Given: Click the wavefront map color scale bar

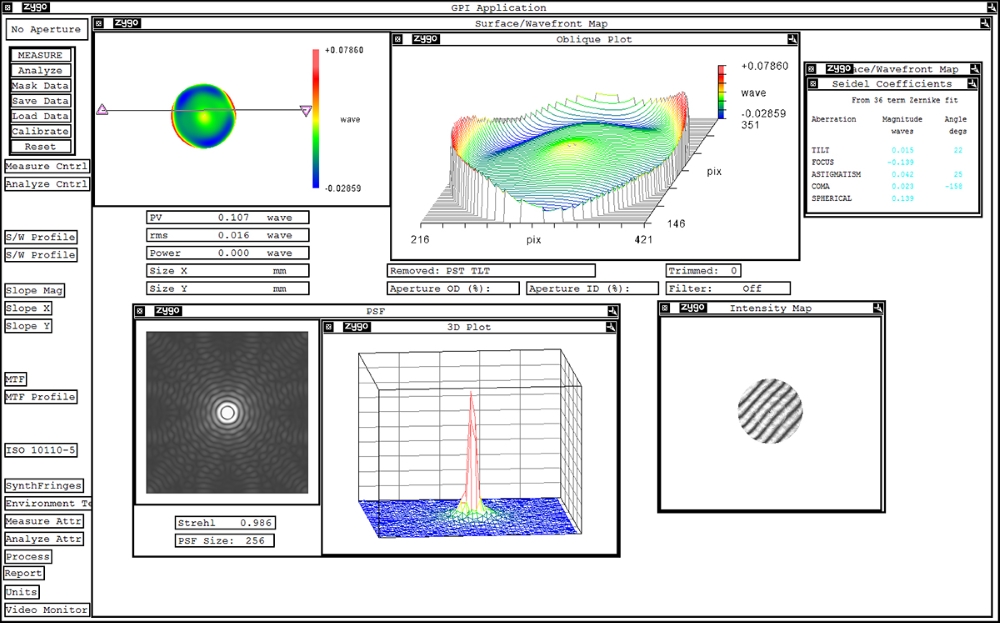Looking at the screenshot, I should pyautogui.click(x=316, y=118).
